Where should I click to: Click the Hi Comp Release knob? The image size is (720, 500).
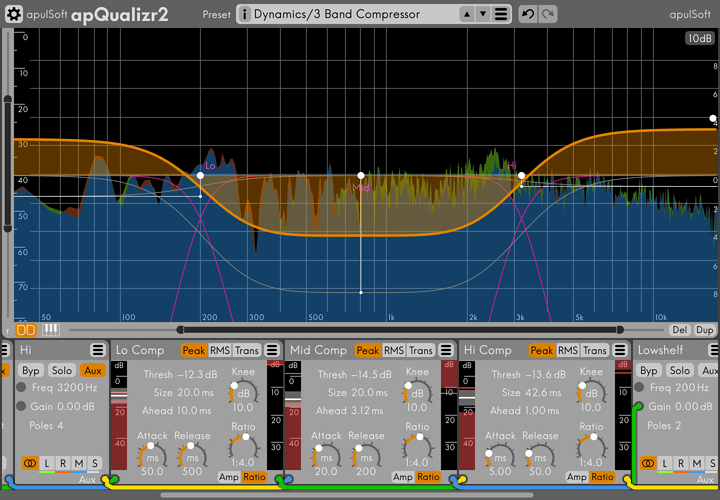540,456
